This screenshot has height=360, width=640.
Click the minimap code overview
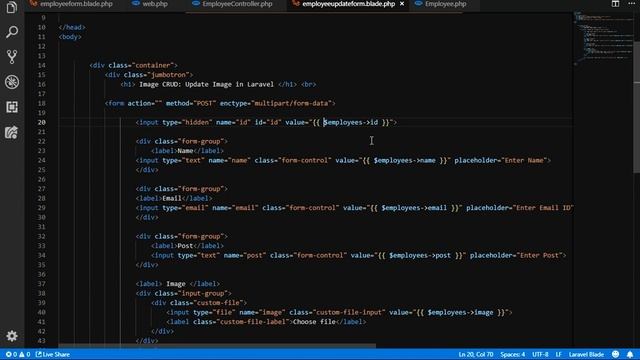603,38
